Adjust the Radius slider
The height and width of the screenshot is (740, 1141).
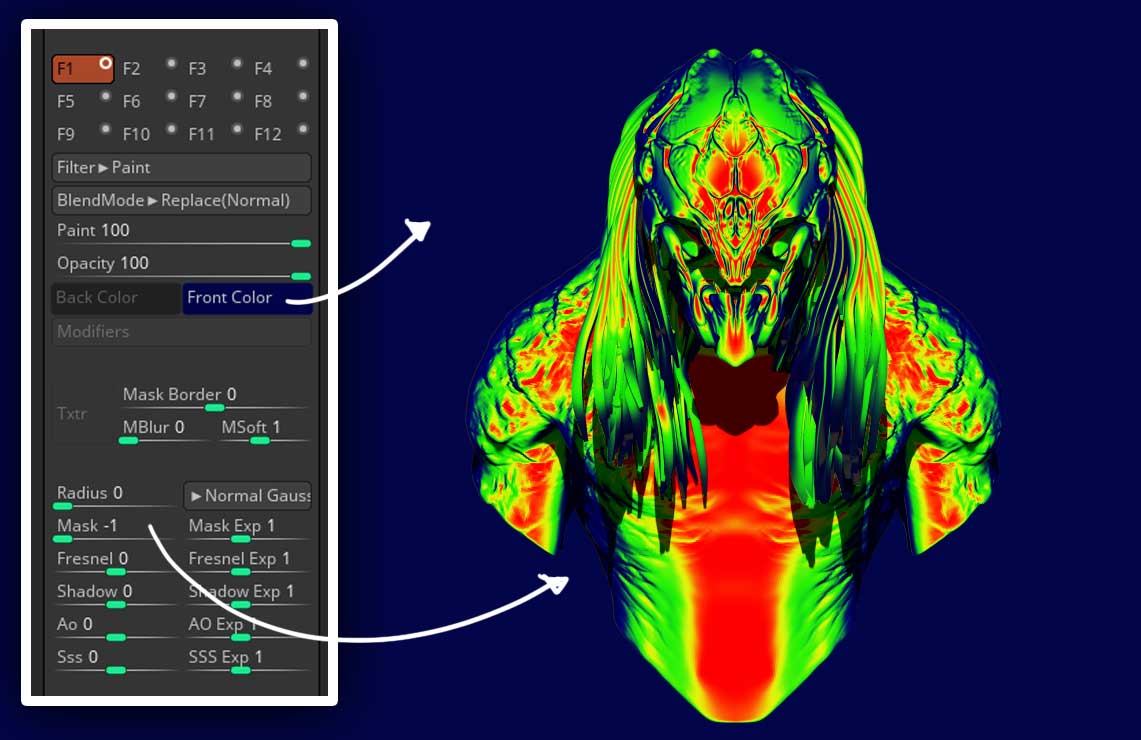pos(116,497)
